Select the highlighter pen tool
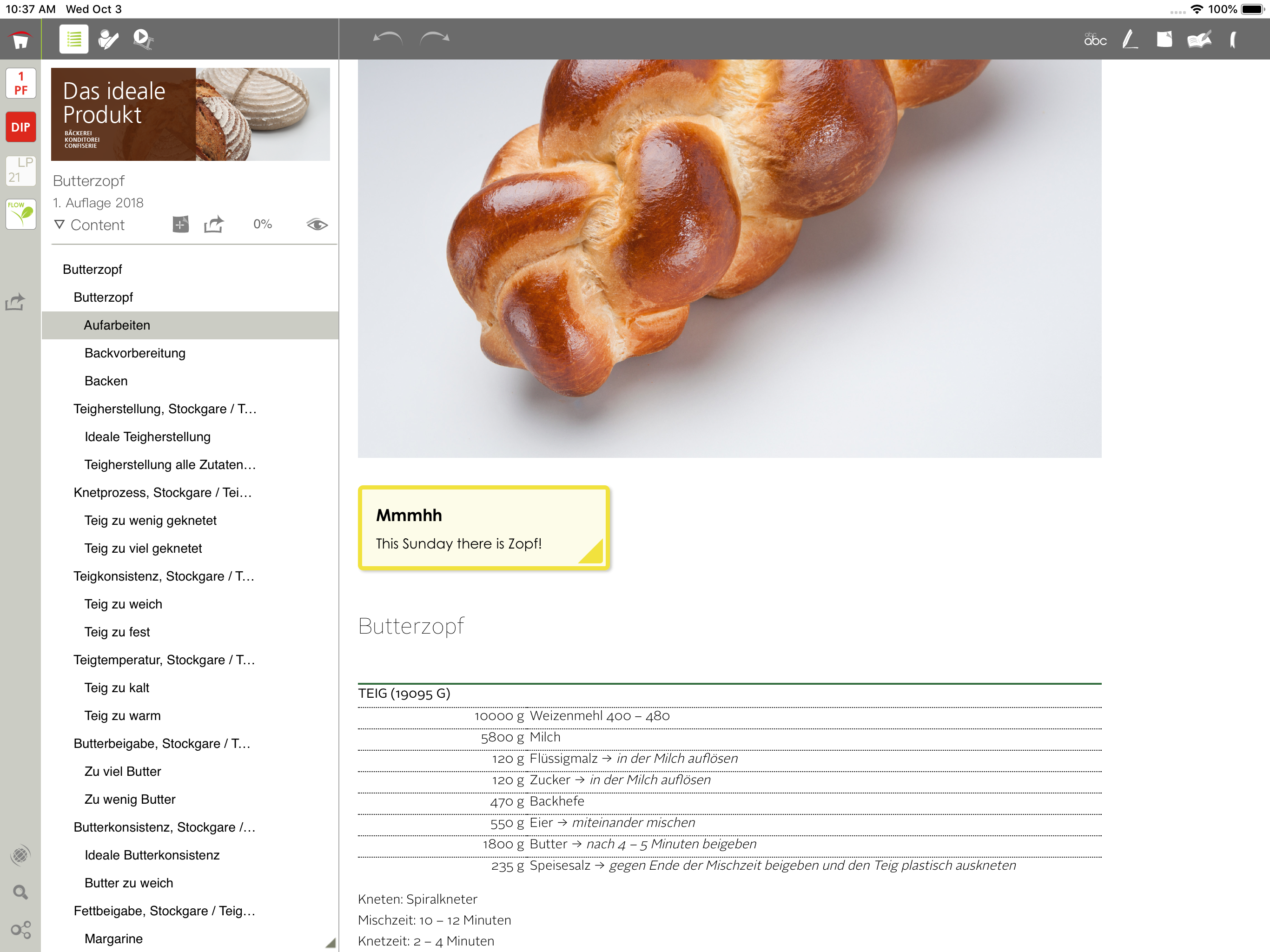 click(1129, 40)
